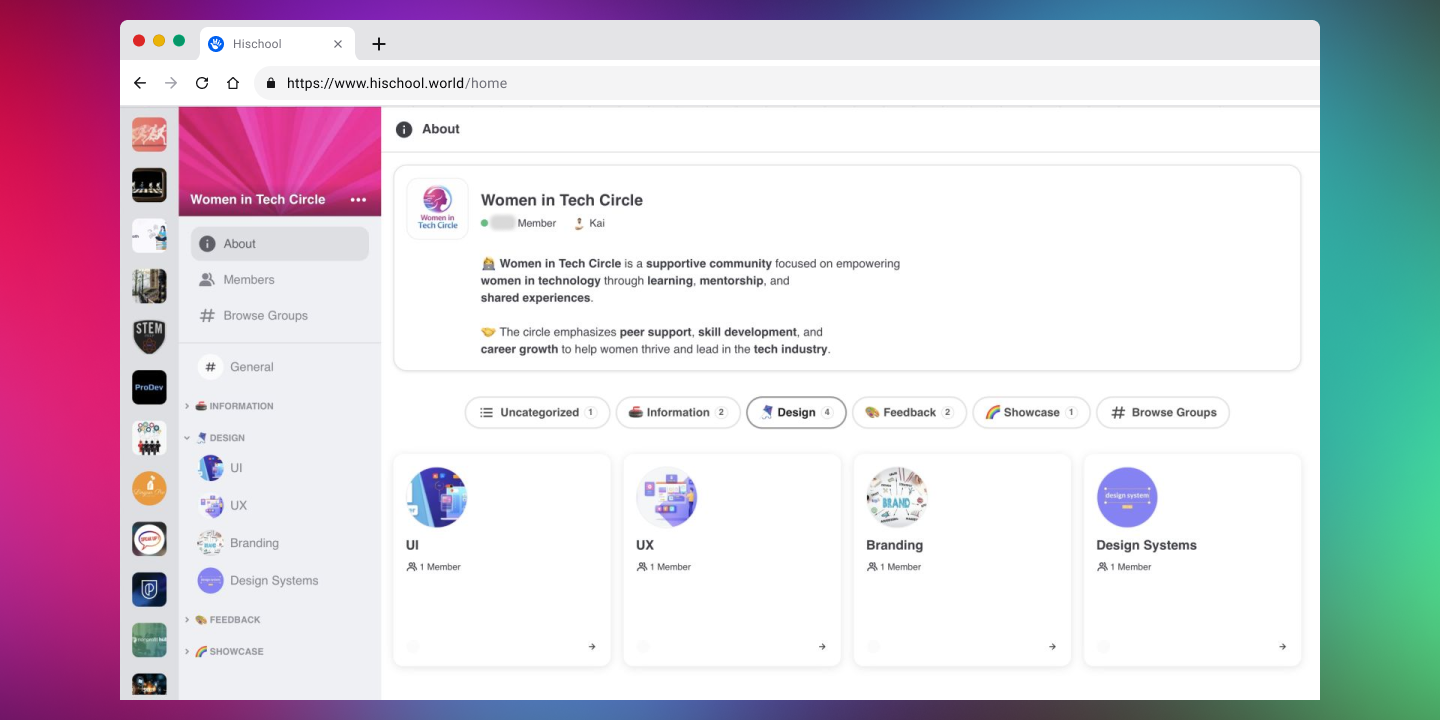The width and height of the screenshot is (1440, 720).
Task: Go to the browser home icon
Action: [x=233, y=83]
